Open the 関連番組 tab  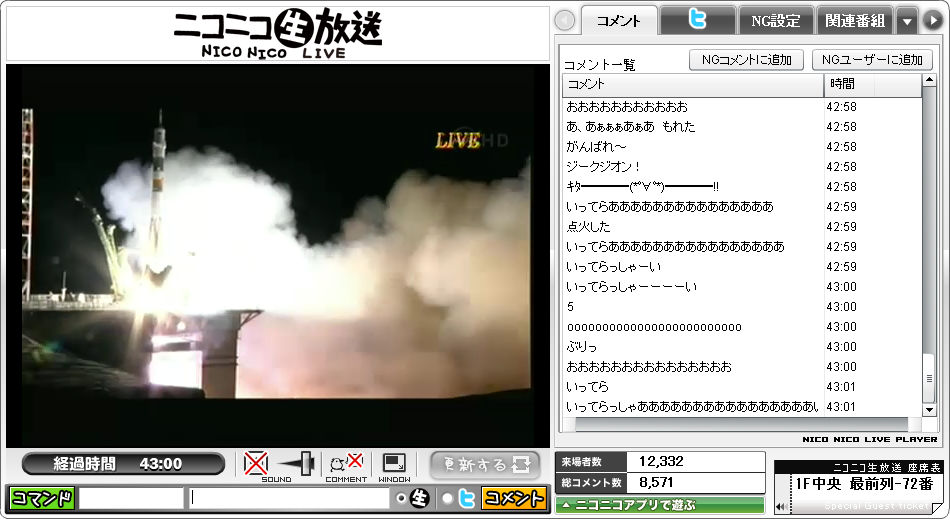point(855,21)
